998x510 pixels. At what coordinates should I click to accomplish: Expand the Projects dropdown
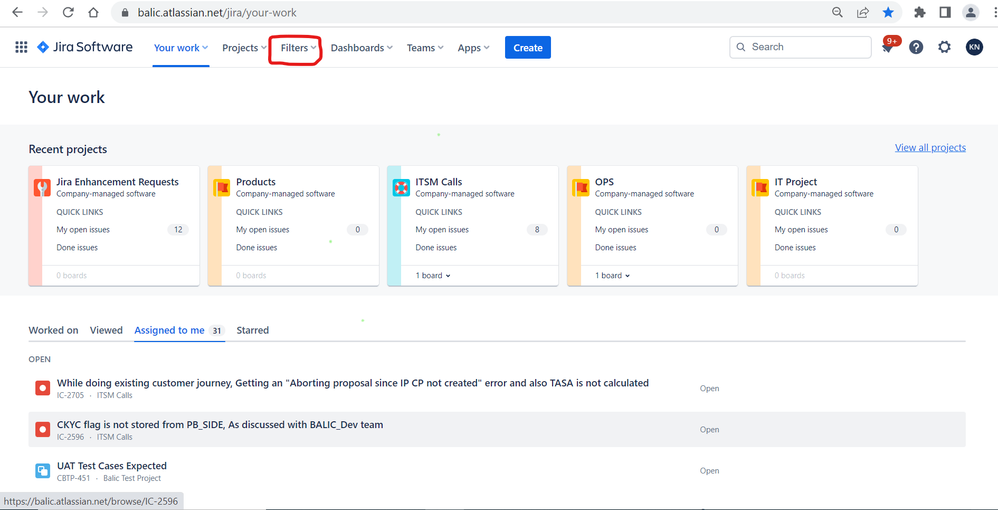244,48
